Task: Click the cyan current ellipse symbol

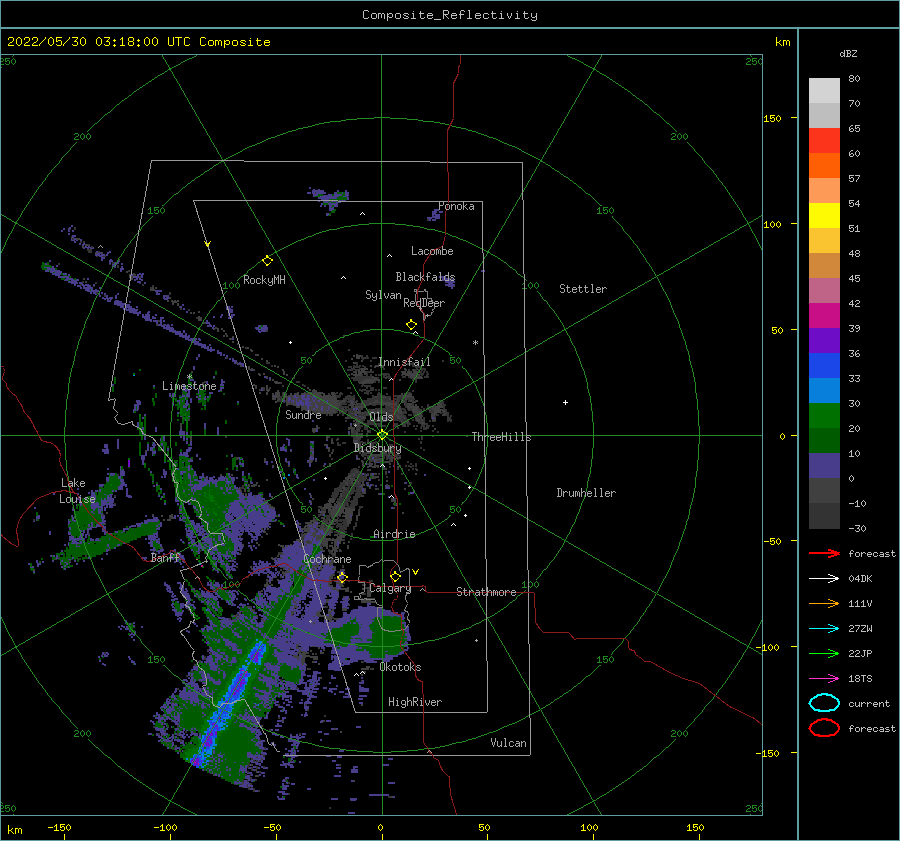Action: click(x=824, y=703)
